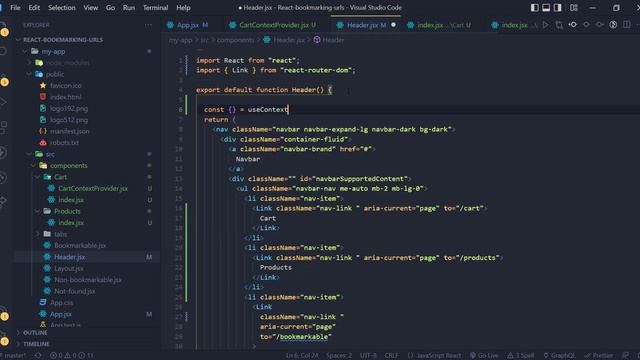Viewport: 640px width, 360px height.
Task: Open the Customize Layout icon
Action: point(574,8)
